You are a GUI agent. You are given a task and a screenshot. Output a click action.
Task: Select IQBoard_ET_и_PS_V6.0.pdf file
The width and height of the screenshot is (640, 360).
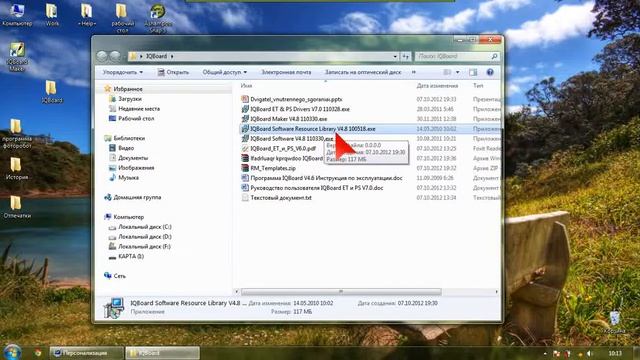tap(283, 149)
